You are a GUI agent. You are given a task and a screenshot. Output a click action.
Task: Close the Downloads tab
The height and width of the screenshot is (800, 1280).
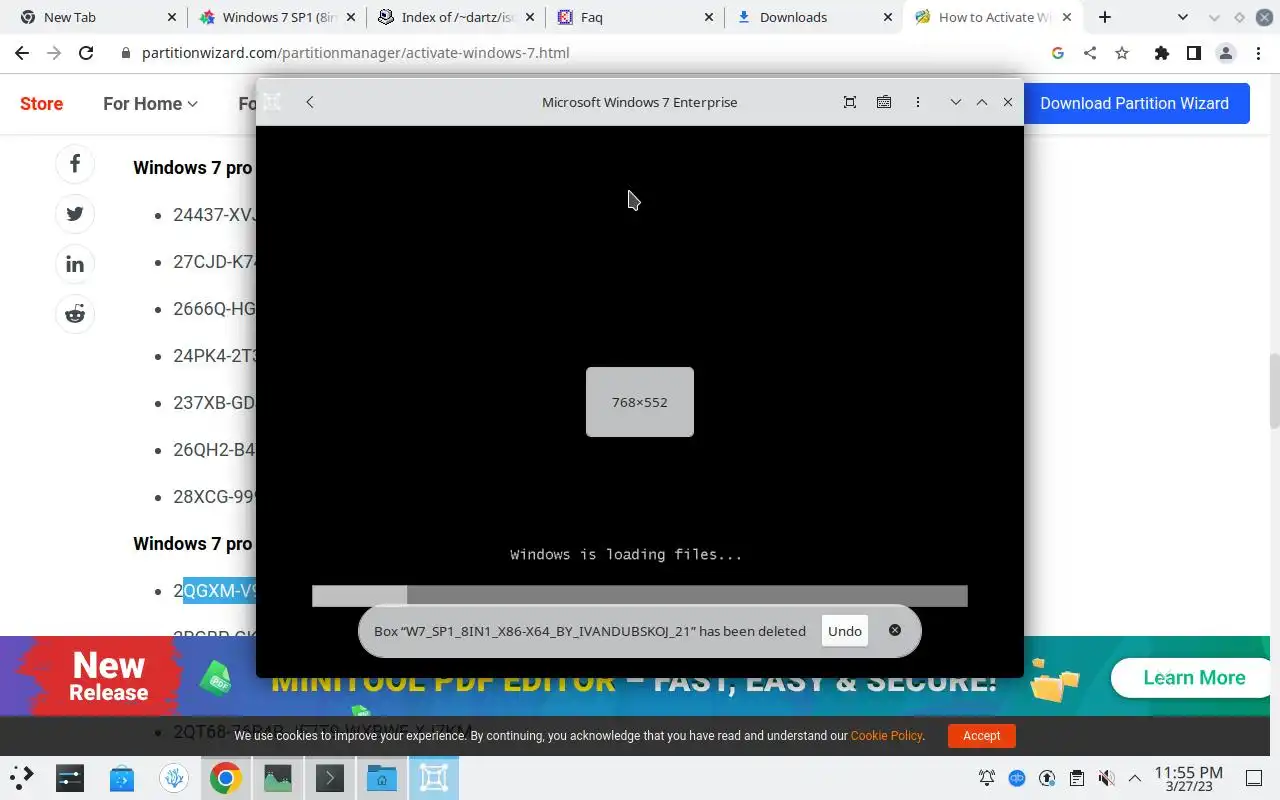888,17
